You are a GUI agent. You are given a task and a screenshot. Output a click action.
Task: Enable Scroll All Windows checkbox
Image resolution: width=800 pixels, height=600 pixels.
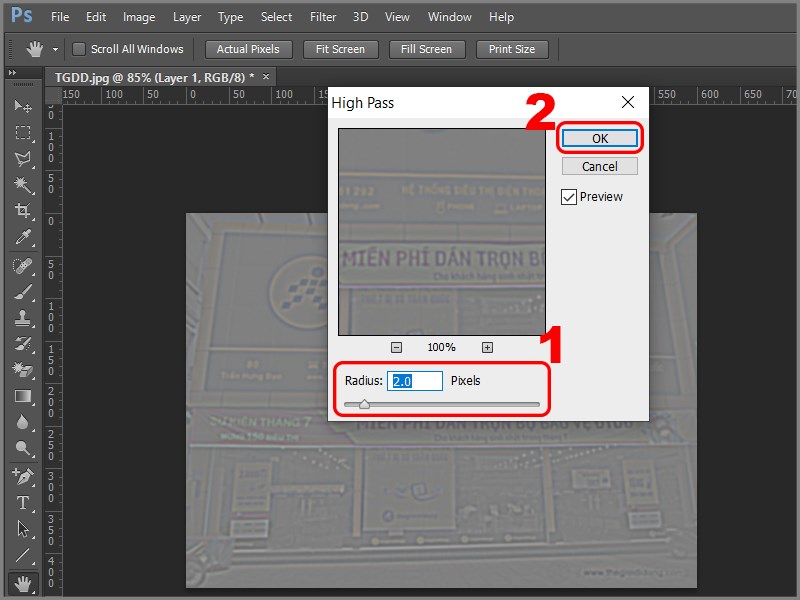(79, 49)
